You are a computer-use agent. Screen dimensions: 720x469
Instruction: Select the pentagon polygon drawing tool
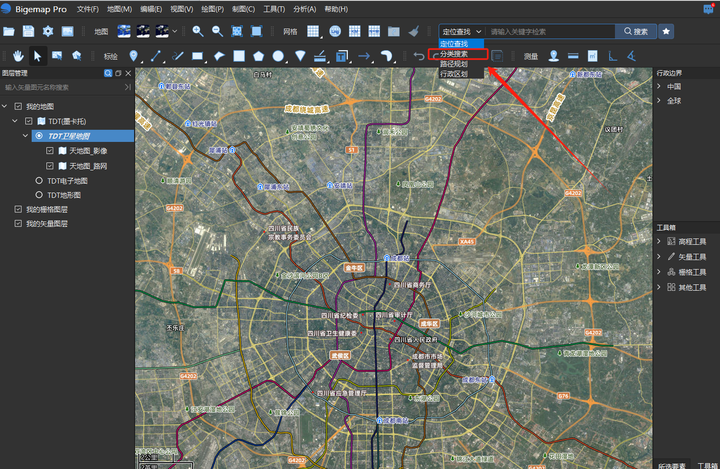pyautogui.click(x=259, y=56)
